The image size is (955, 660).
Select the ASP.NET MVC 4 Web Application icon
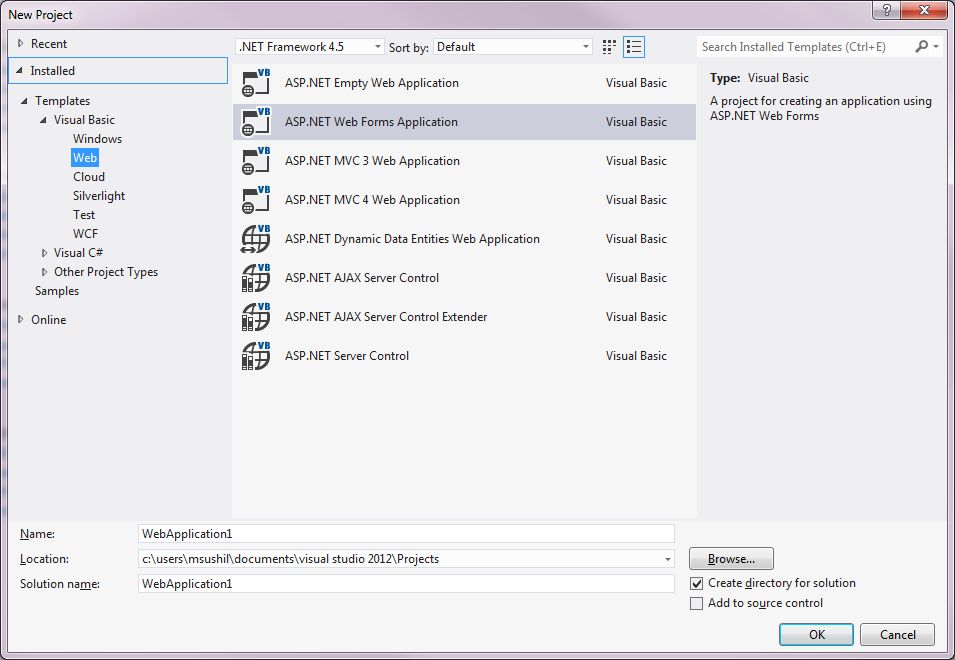tap(253, 199)
